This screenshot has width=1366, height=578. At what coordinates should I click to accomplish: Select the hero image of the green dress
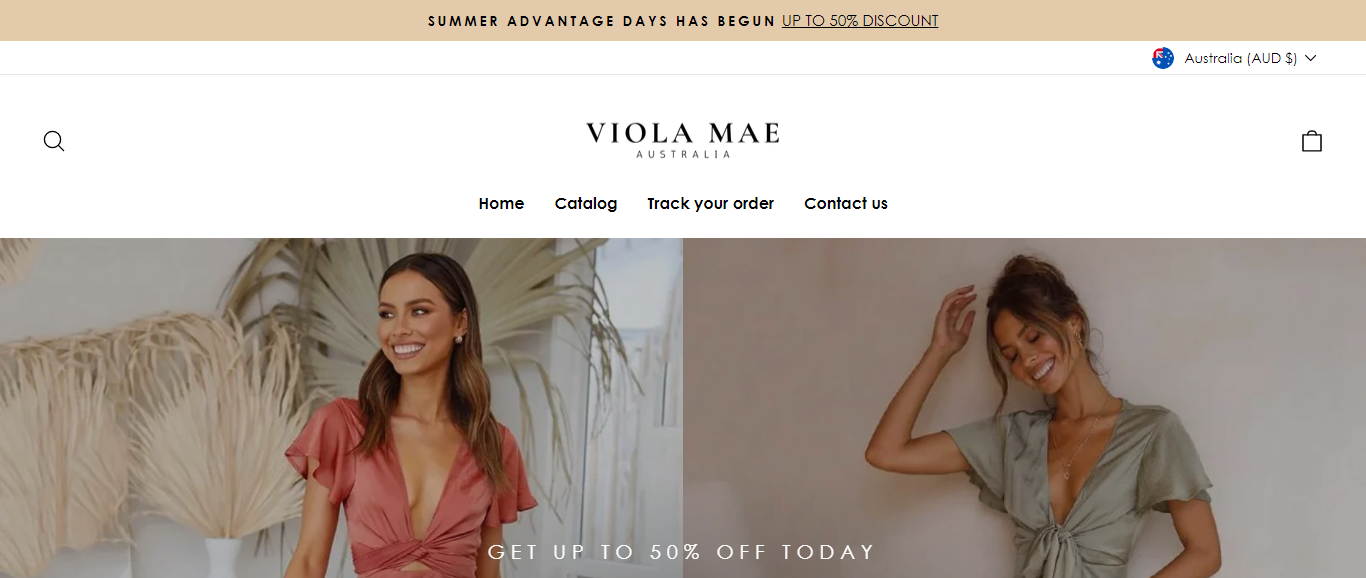coord(1025,408)
